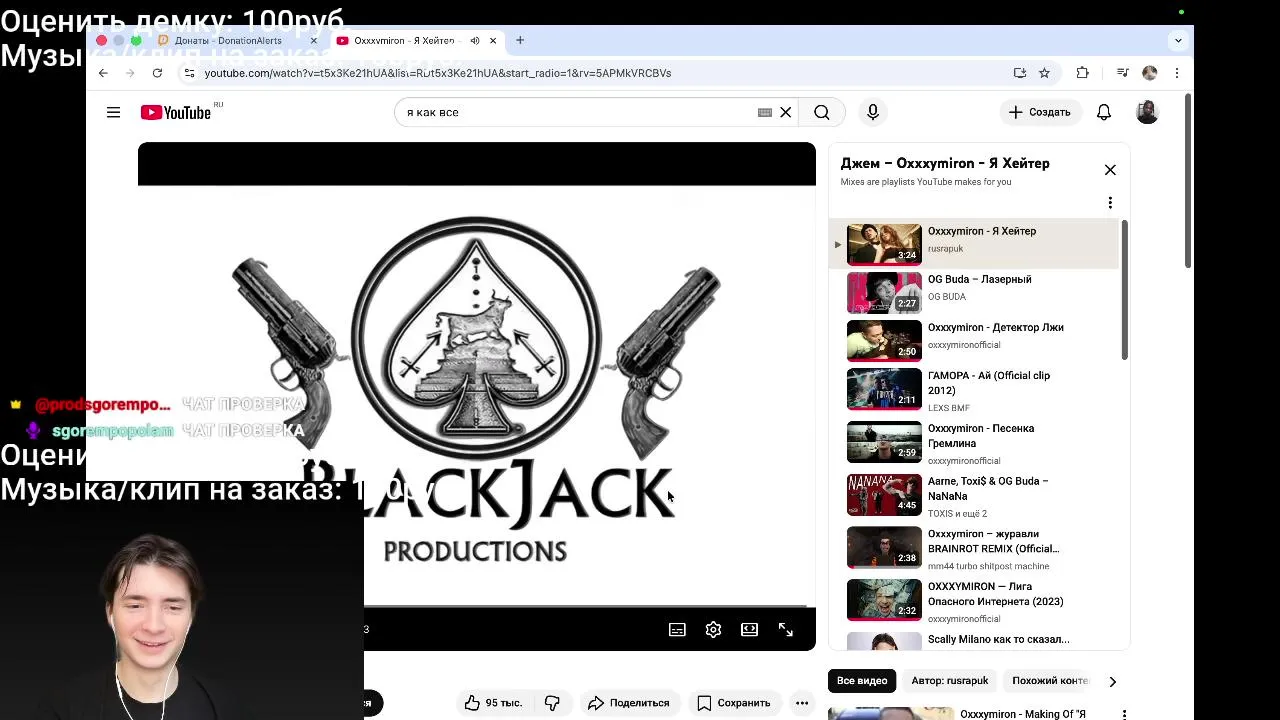Open YouTube account avatar menu
The image size is (1280, 720).
point(1147,112)
